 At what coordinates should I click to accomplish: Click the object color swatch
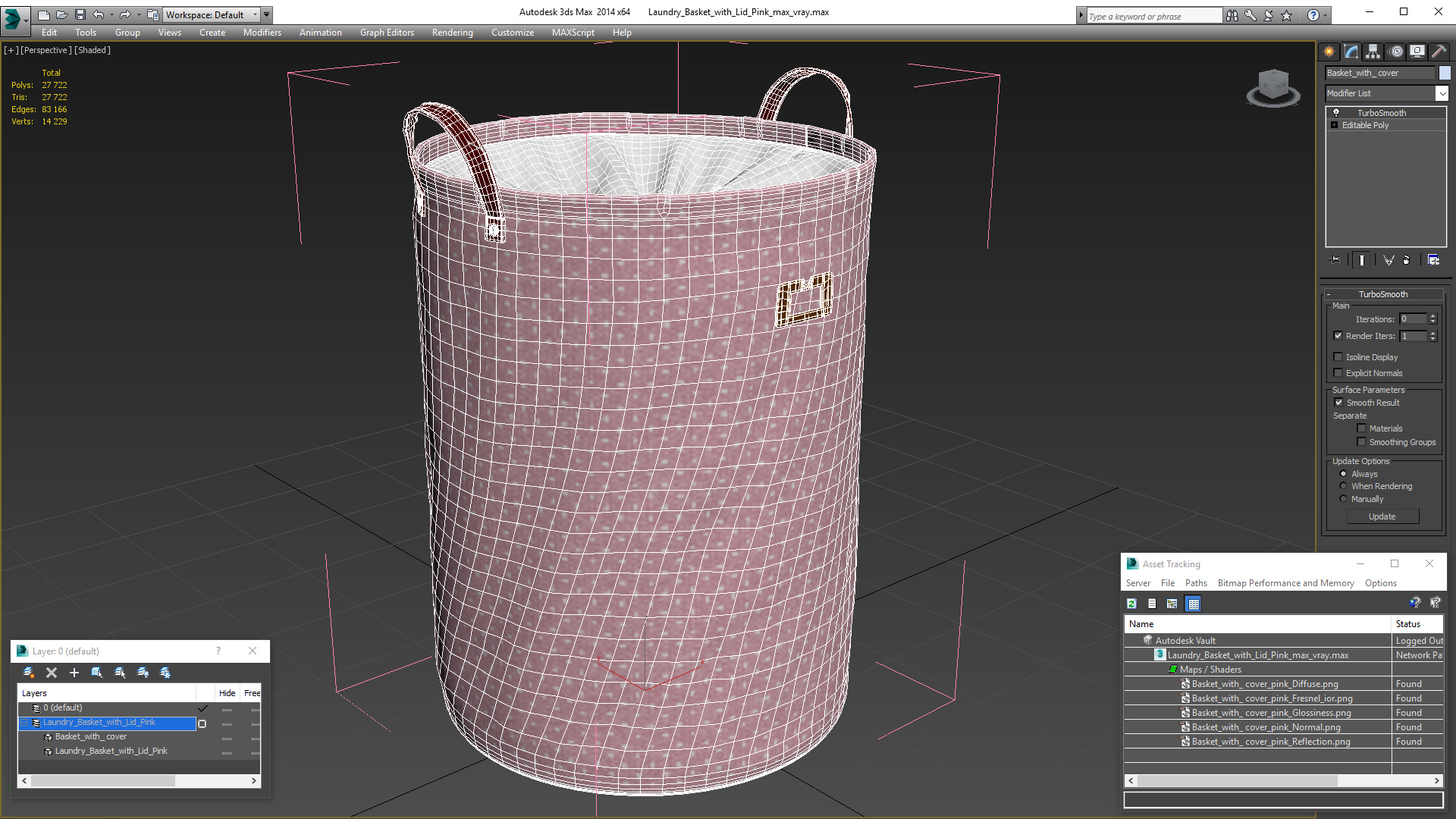click(1445, 73)
